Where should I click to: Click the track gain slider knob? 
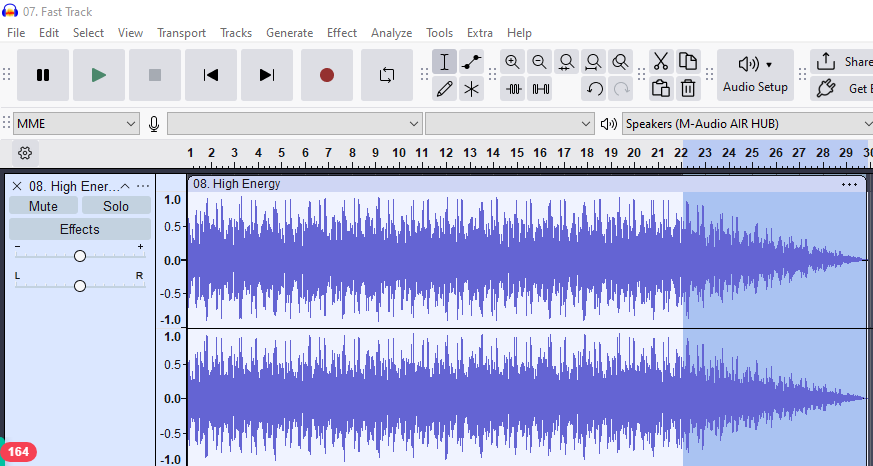[80, 256]
